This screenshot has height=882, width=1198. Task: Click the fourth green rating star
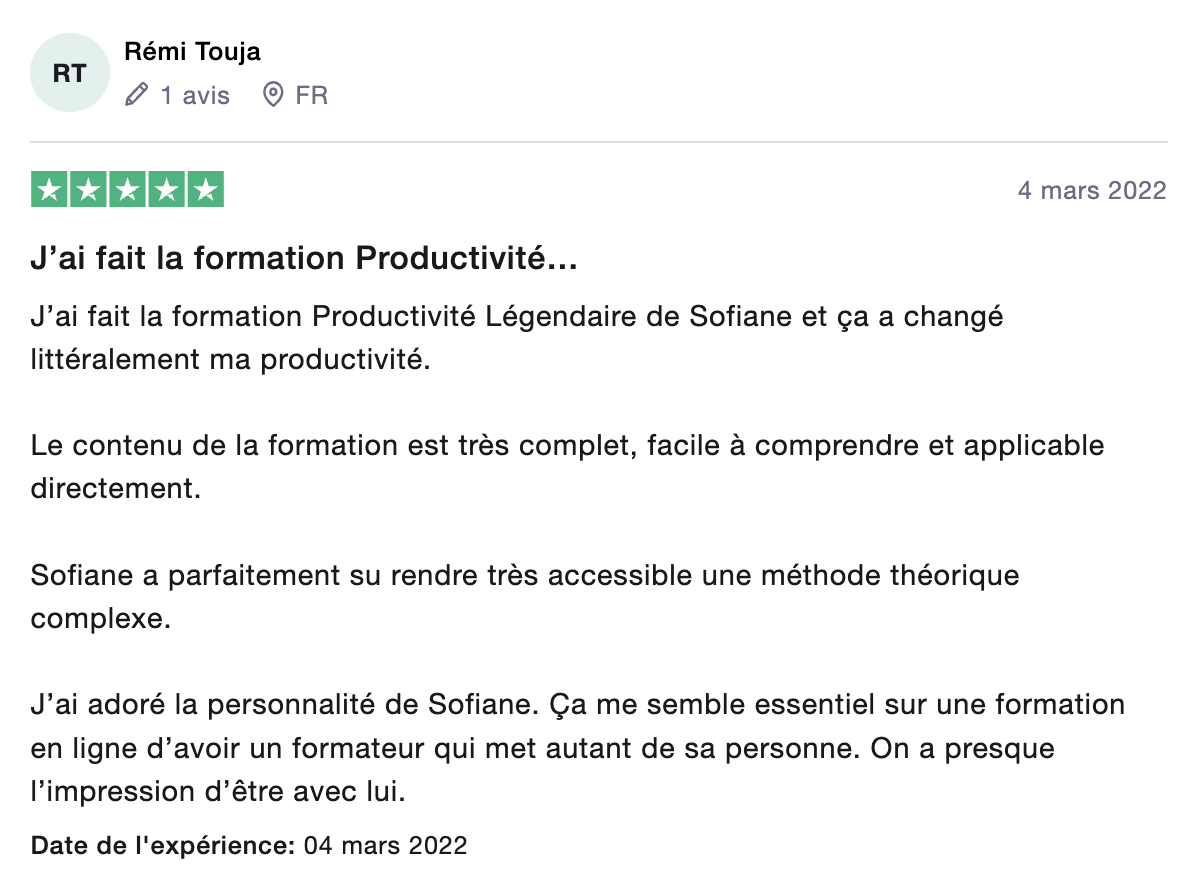coord(166,190)
